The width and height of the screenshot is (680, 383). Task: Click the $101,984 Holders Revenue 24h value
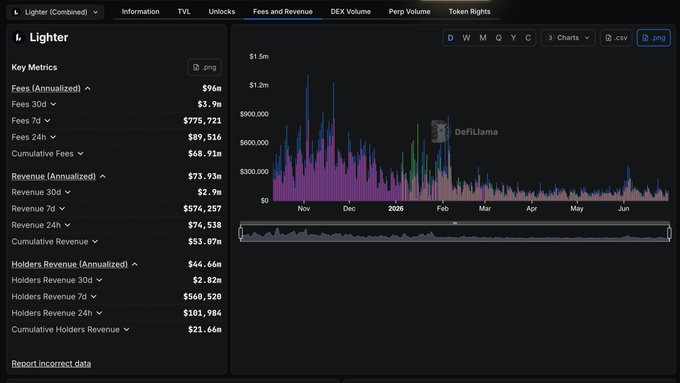point(202,314)
